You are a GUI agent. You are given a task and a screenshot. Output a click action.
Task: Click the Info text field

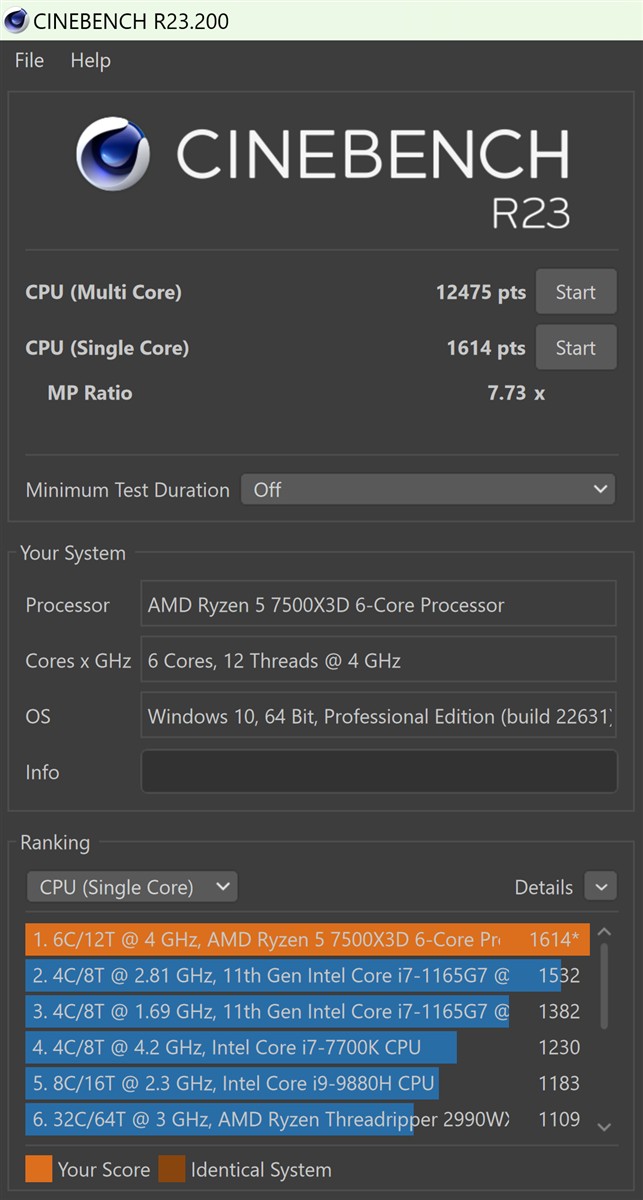coord(379,772)
